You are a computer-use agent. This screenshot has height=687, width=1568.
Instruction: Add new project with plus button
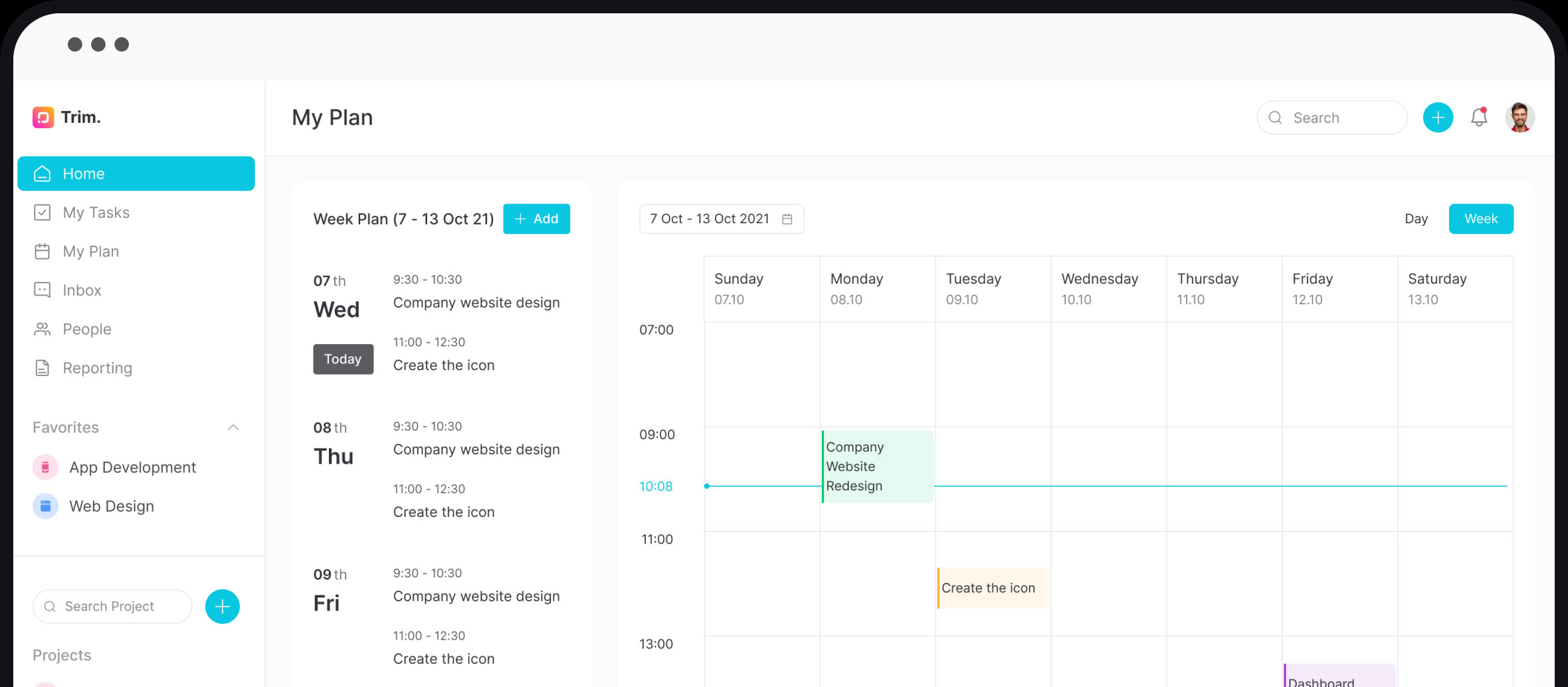(x=222, y=607)
